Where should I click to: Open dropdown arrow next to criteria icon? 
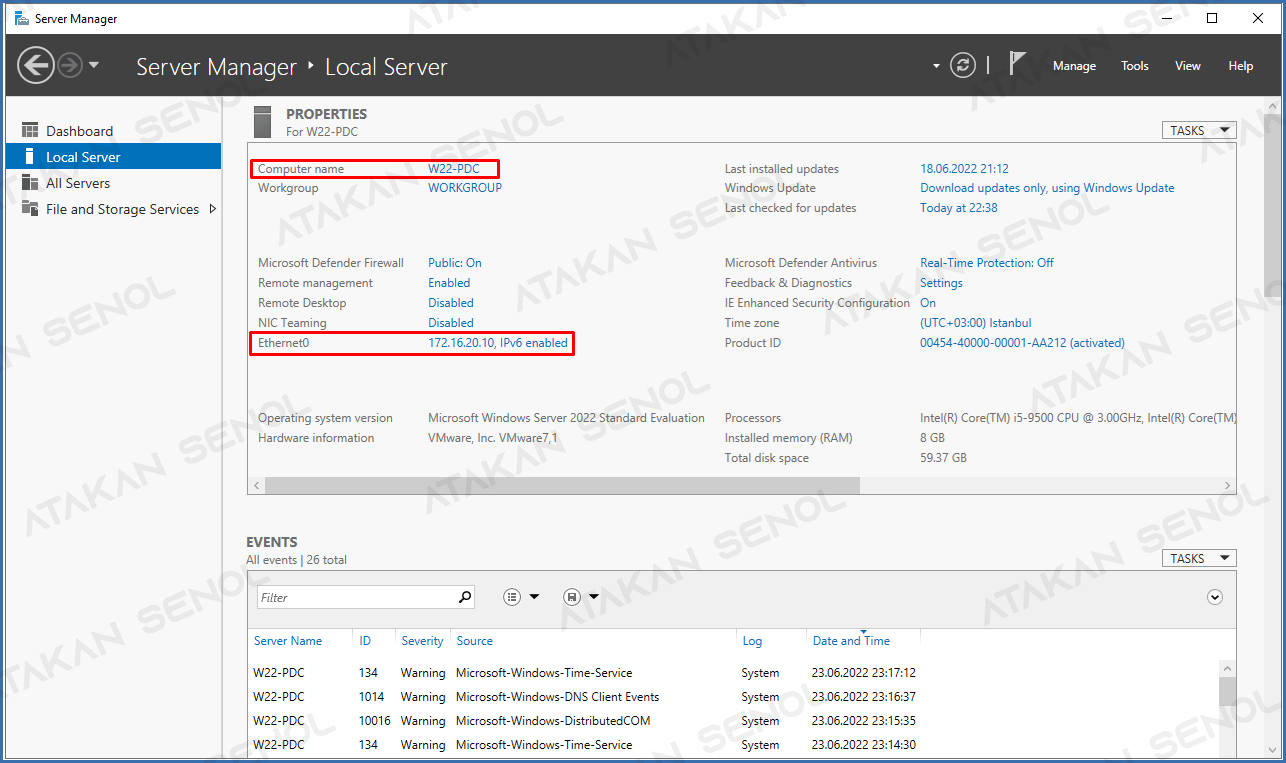pyautogui.click(x=534, y=597)
